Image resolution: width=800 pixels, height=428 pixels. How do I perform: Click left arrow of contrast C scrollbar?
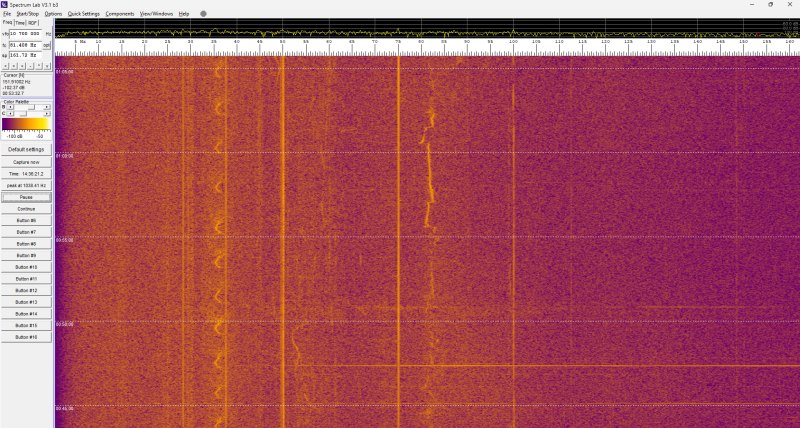[10, 114]
